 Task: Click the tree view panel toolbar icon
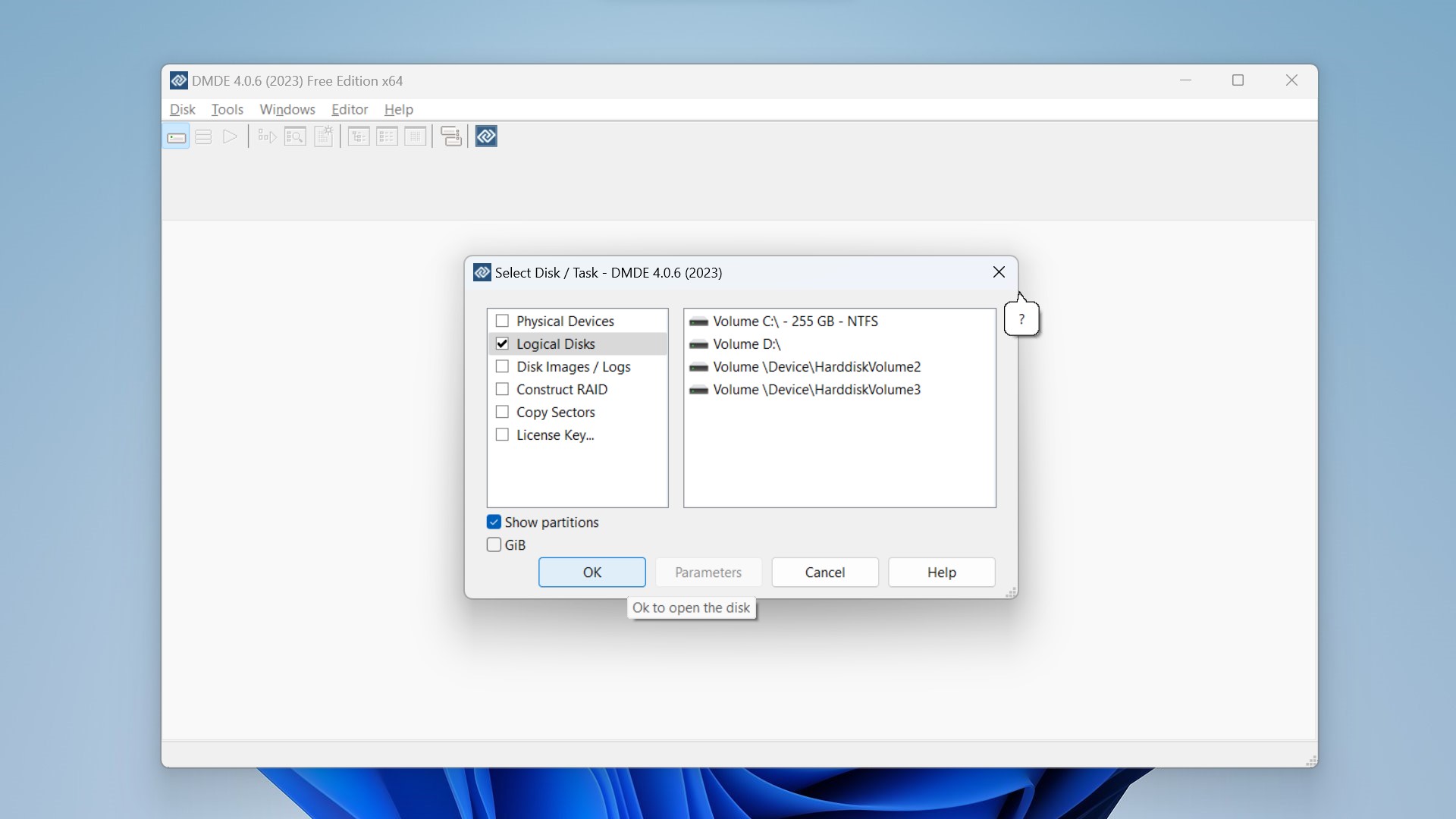point(359,137)
